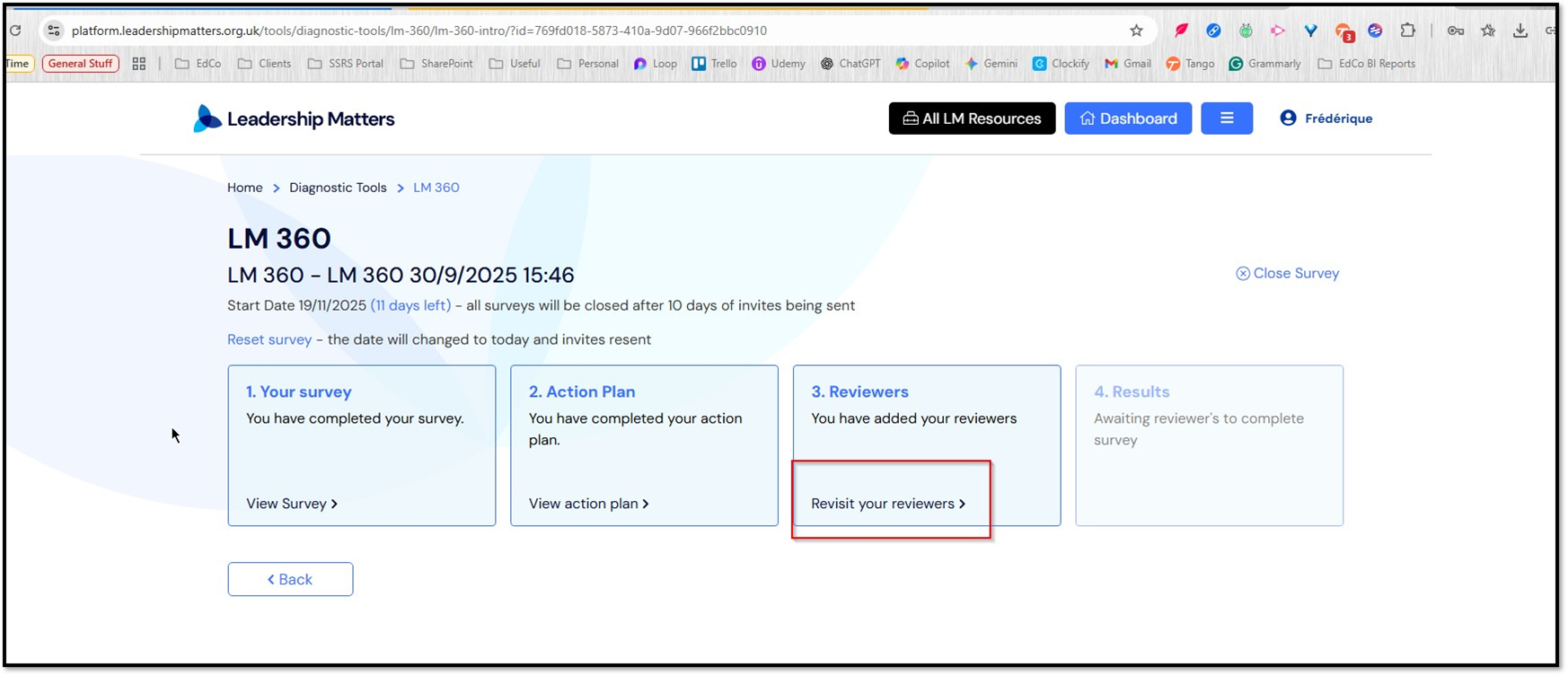Viewport: 1568px width, 676px height.
Task: Open the Clockify bookmark
Action: point(1061,64)
